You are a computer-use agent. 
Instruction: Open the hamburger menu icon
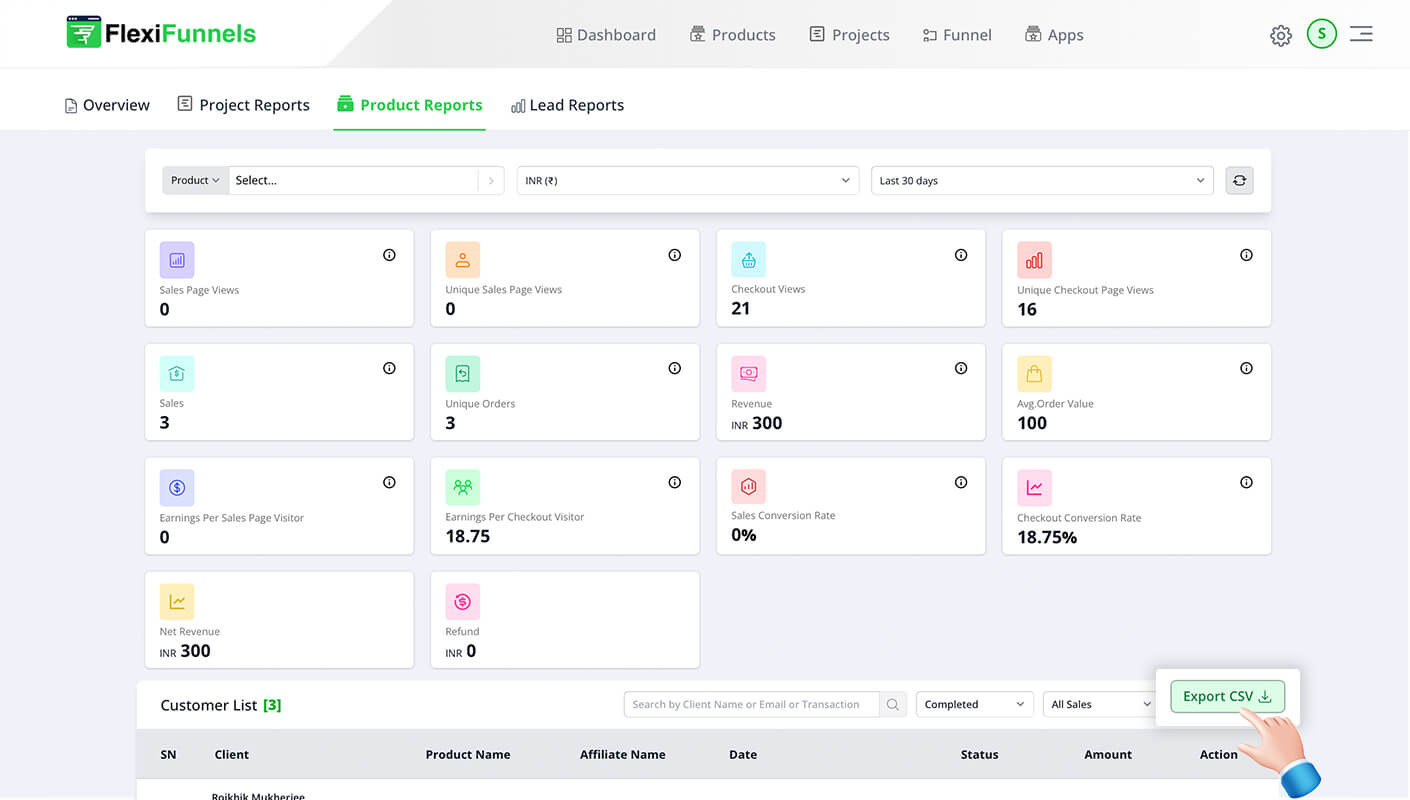point(1360,34)
